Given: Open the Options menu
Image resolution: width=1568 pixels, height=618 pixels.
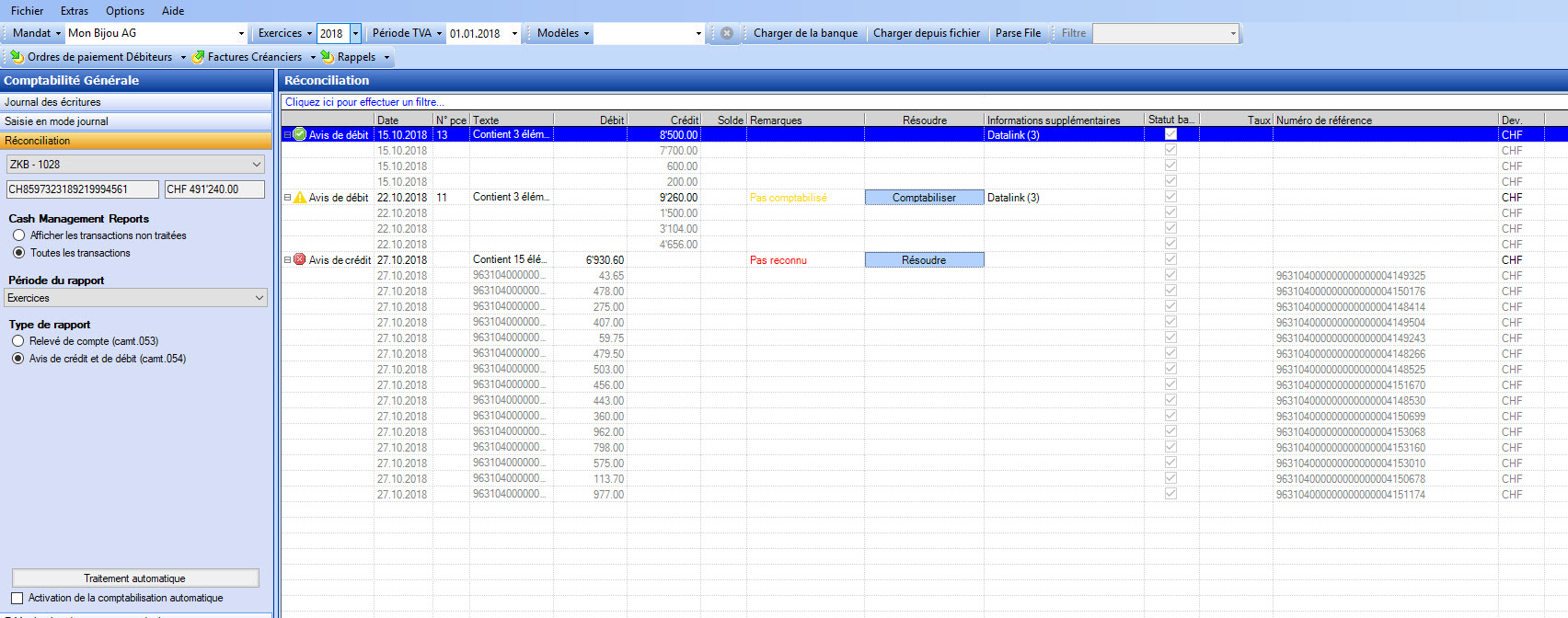Looking at the screenshot, I should pos(125,11).
